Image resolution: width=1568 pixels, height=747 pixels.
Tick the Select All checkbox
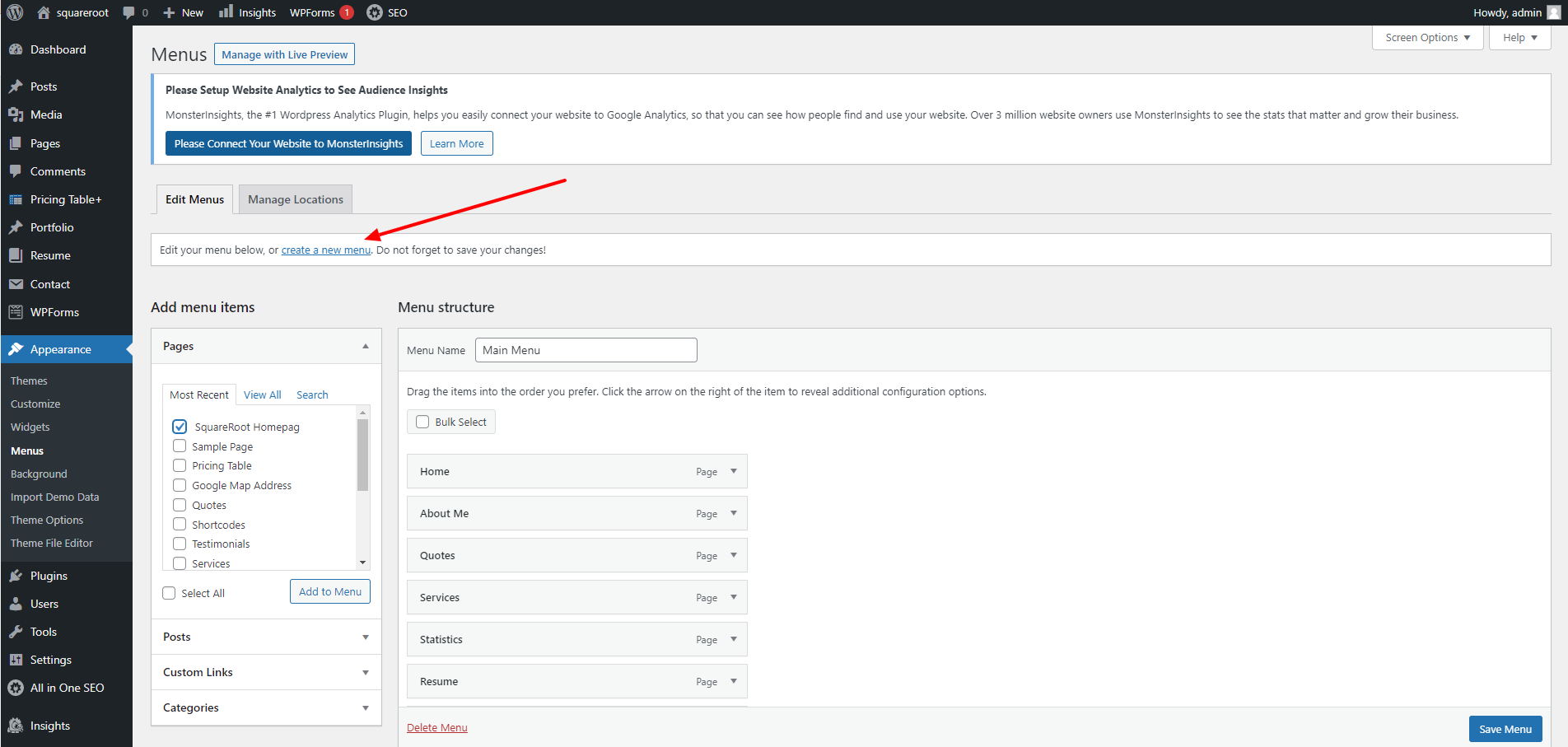coord(169,593)
